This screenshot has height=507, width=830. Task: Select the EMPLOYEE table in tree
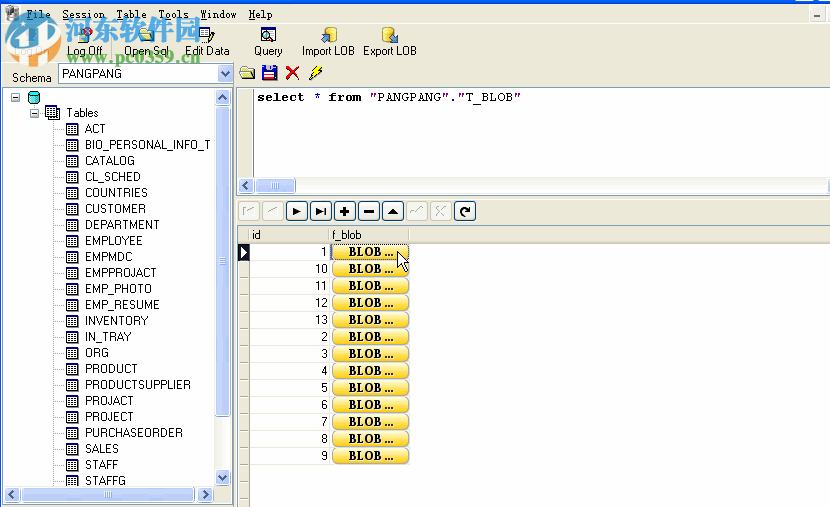(x=113, y=241)
